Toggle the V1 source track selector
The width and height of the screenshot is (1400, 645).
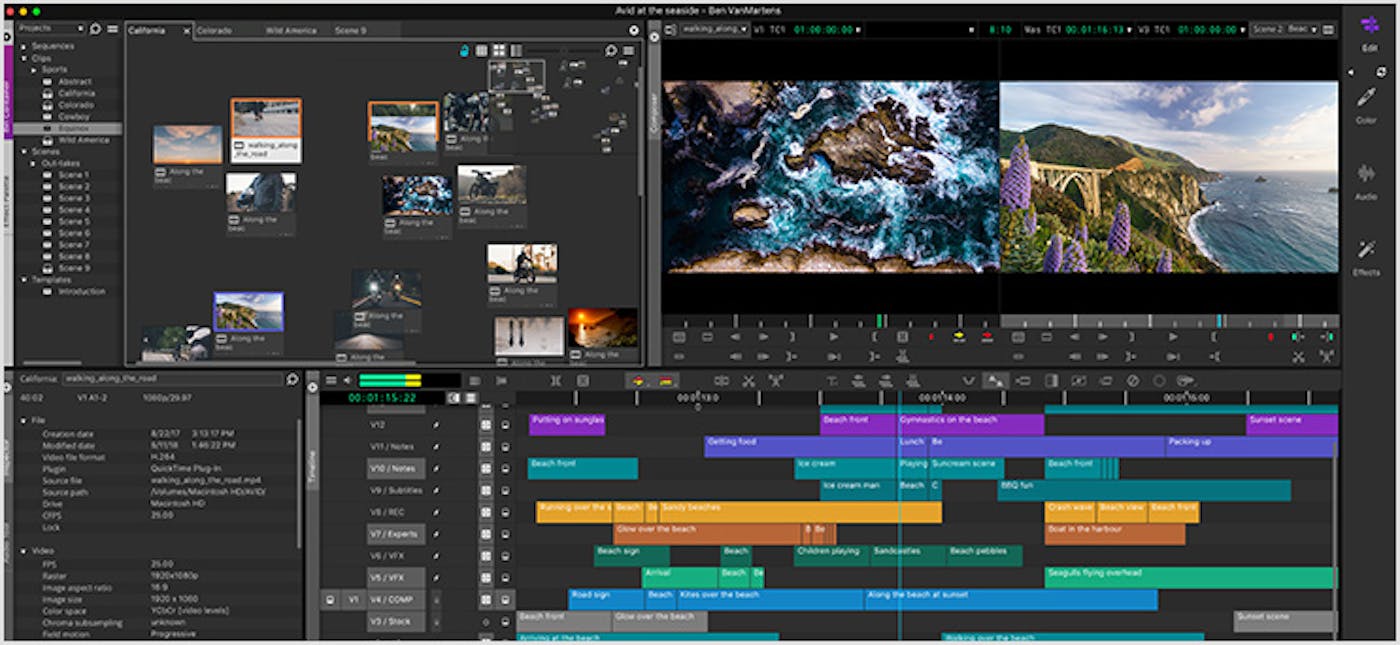tap(352, 600)
